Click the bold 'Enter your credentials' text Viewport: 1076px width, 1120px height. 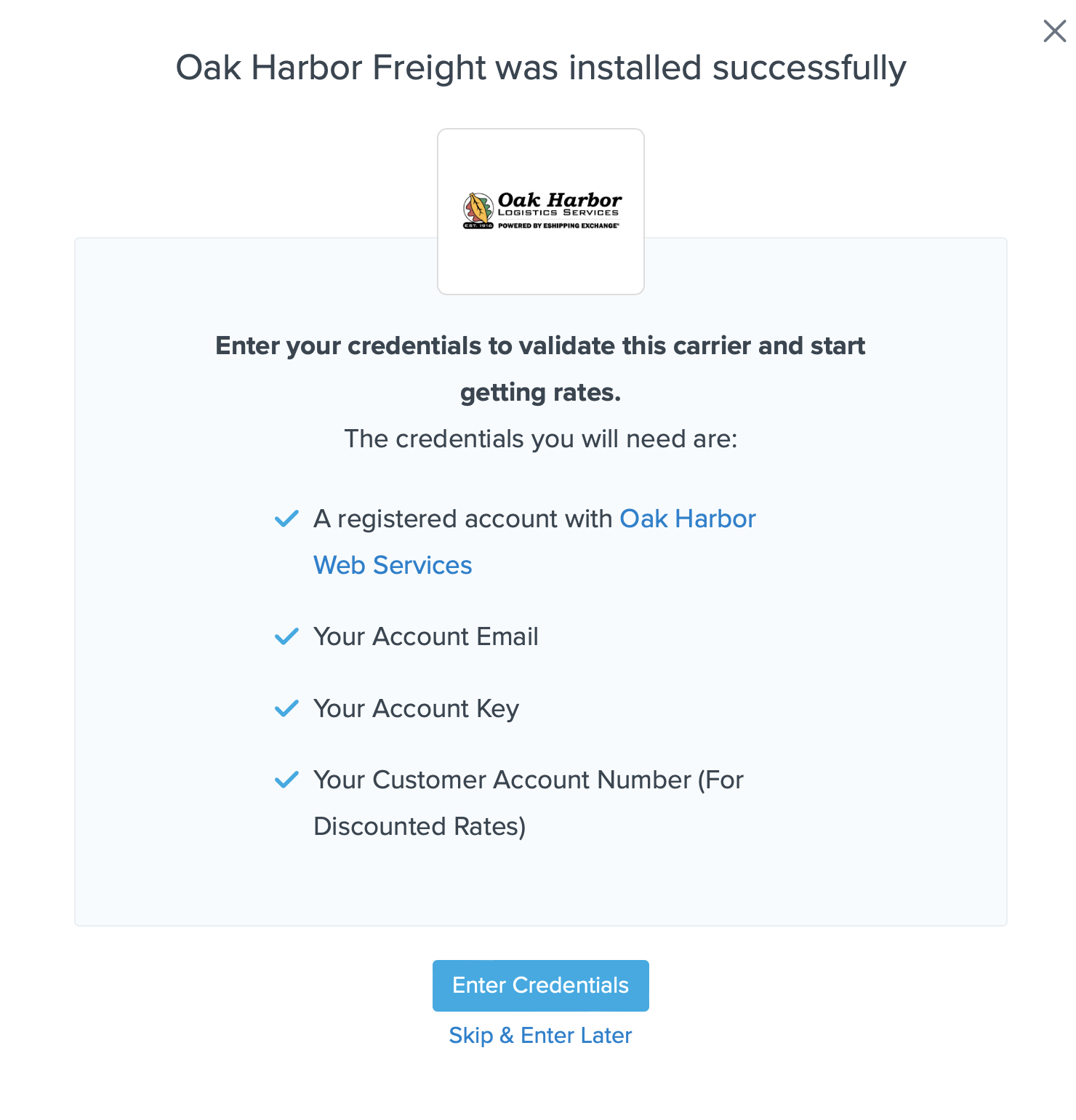(540, 346)
